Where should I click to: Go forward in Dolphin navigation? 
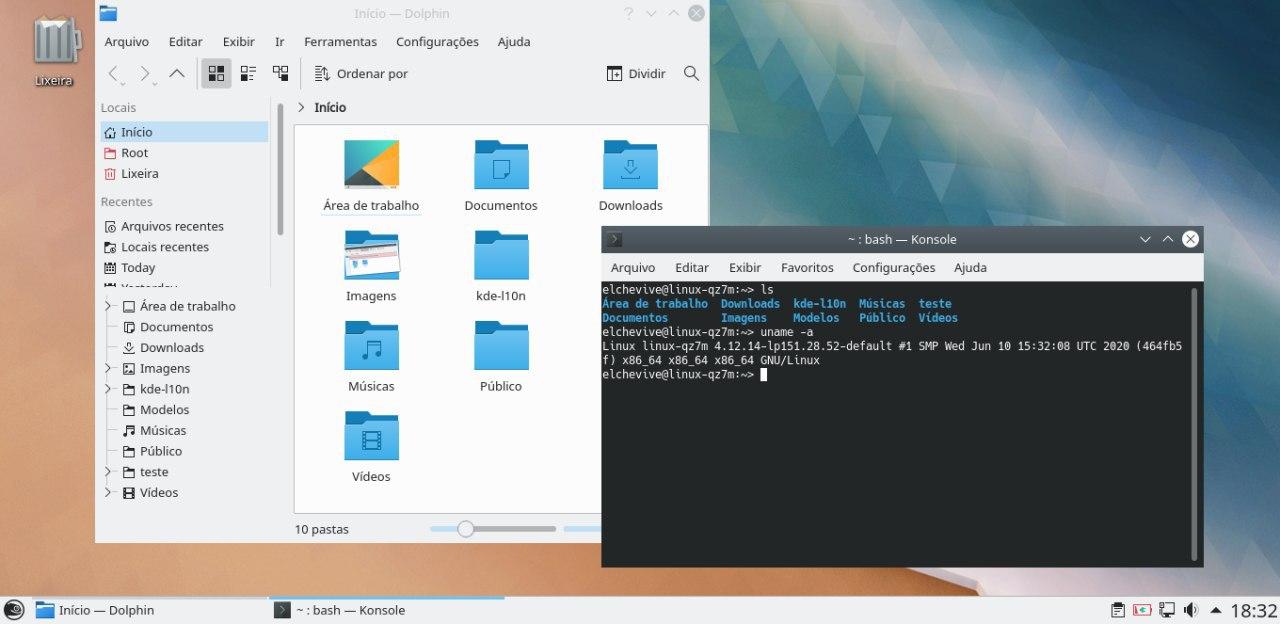point(146,74)
